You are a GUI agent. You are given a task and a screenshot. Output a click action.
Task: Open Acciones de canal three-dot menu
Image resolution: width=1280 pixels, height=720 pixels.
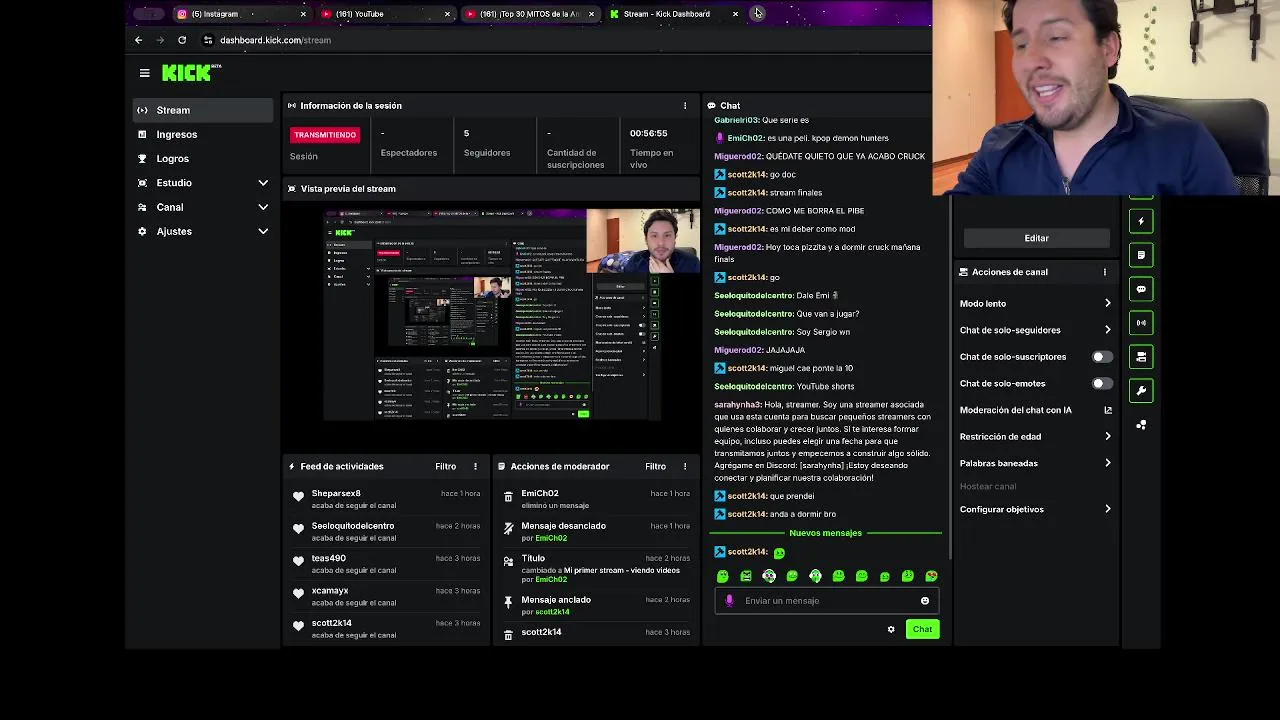[x=1105, y=272]
